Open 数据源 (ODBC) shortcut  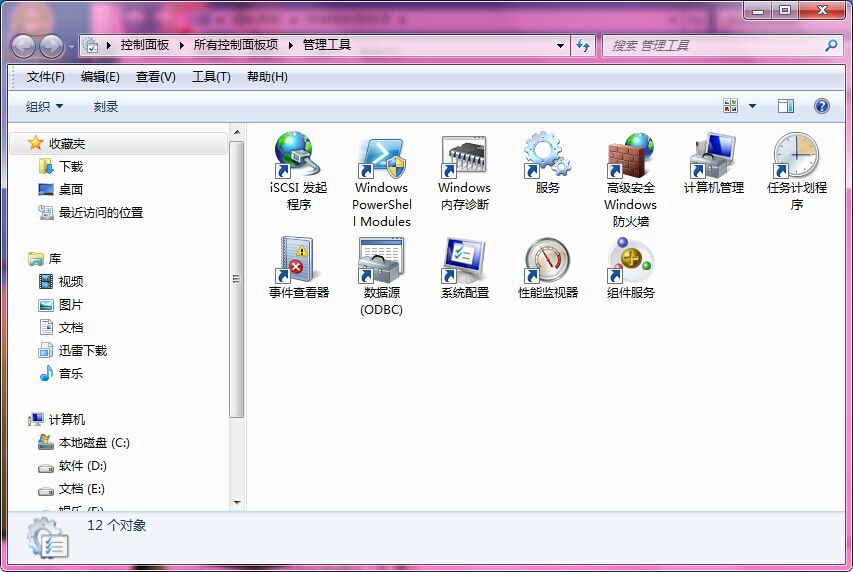(x=381, y=276)
